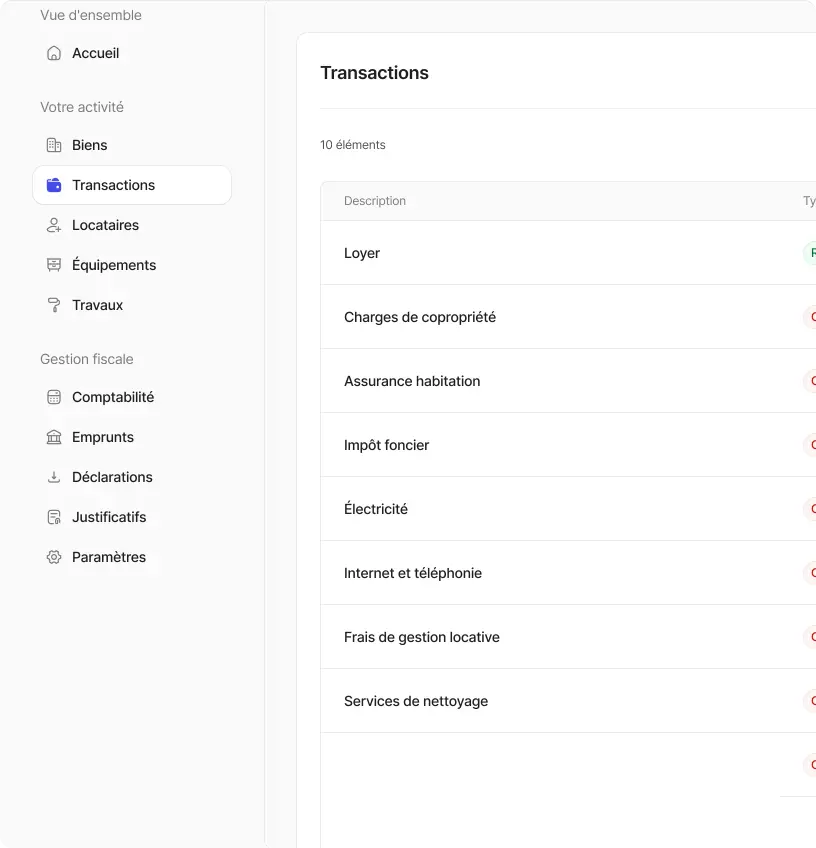This screenshot has height=848, width=816.
Task: Open Biens using the building icon
Action: 53,145
